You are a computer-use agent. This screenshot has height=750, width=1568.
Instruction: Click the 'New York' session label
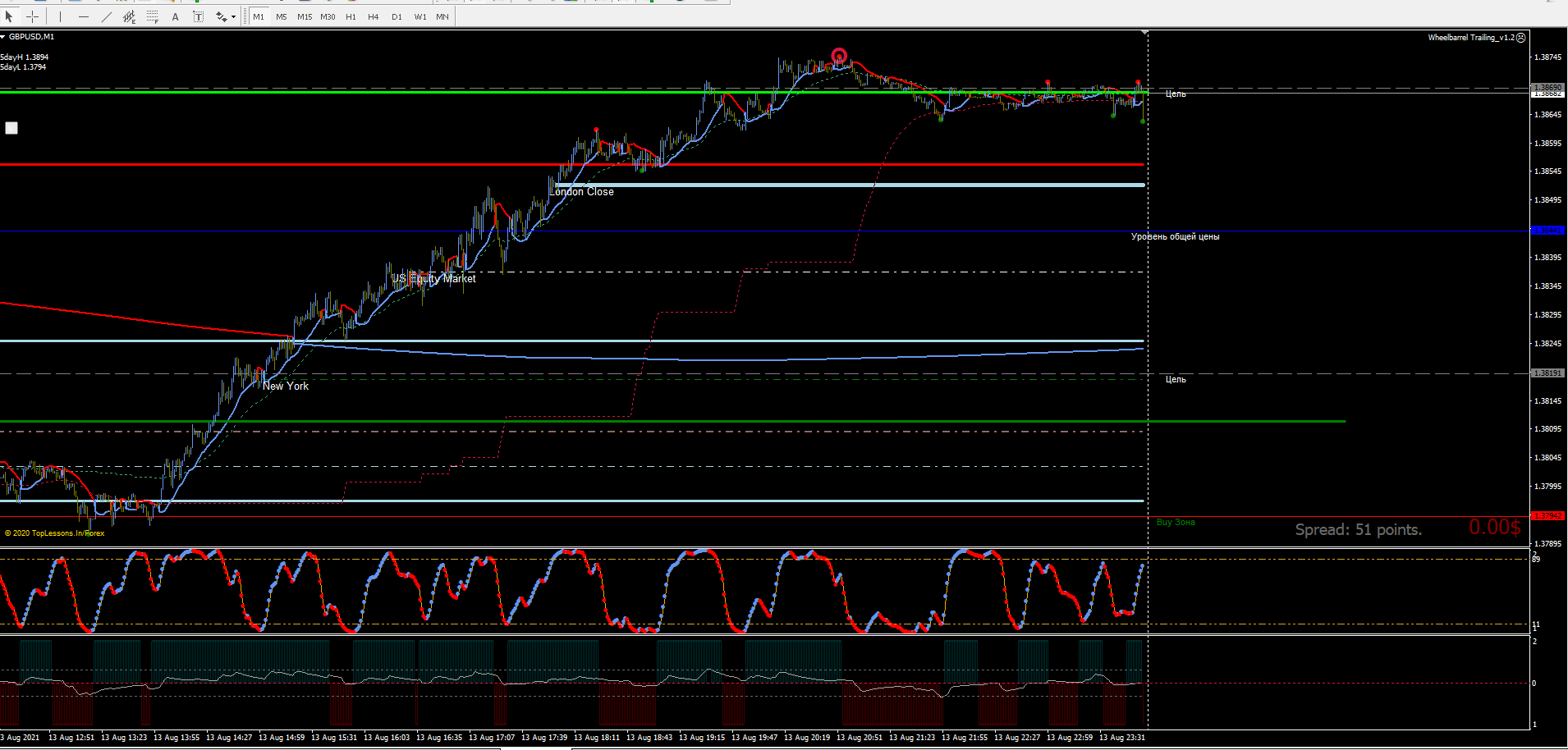(x=286, y=386)
